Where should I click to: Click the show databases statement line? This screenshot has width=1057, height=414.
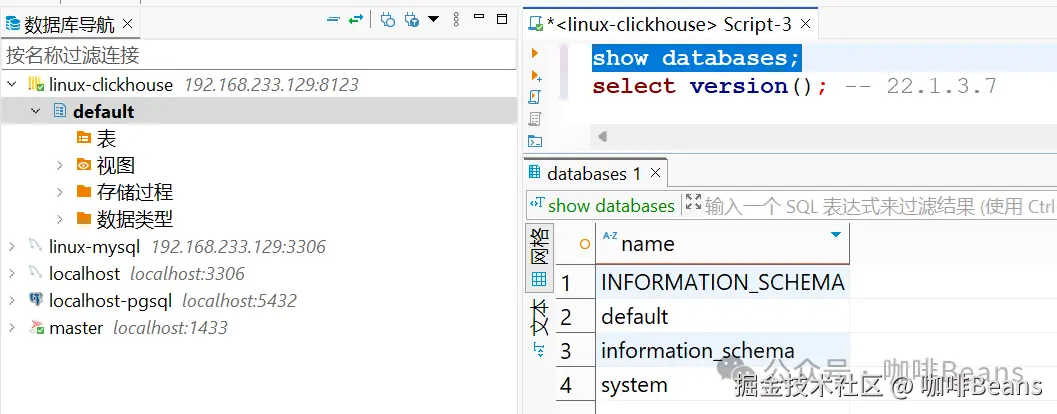click(696, 58)
